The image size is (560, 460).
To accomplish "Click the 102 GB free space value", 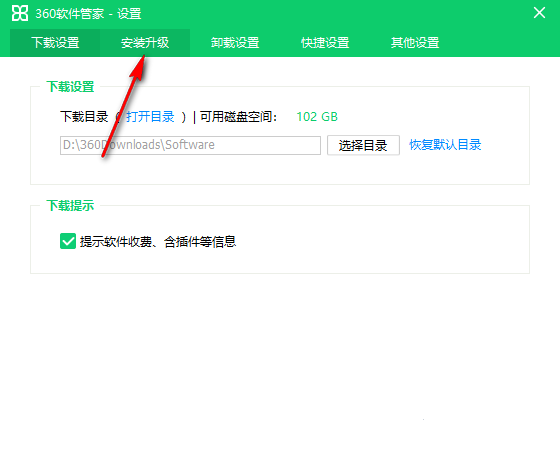I will (x=317, y=117).
